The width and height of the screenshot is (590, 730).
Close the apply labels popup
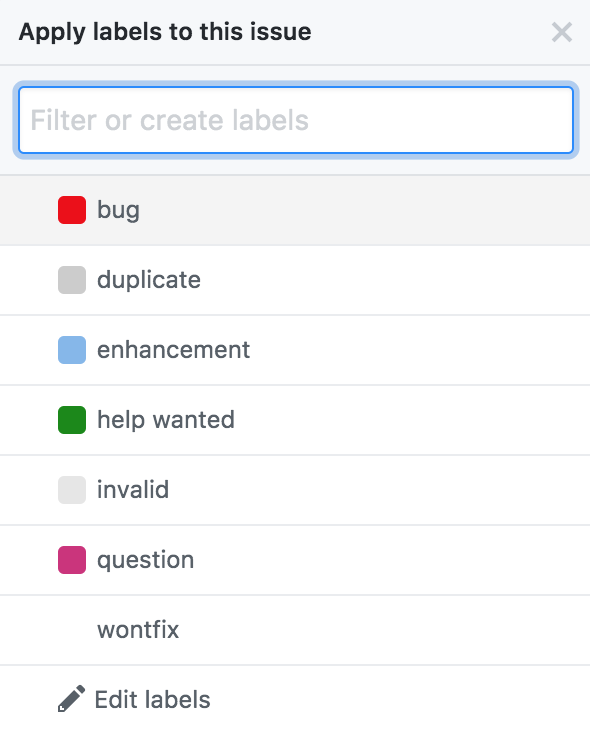[562, 33]
